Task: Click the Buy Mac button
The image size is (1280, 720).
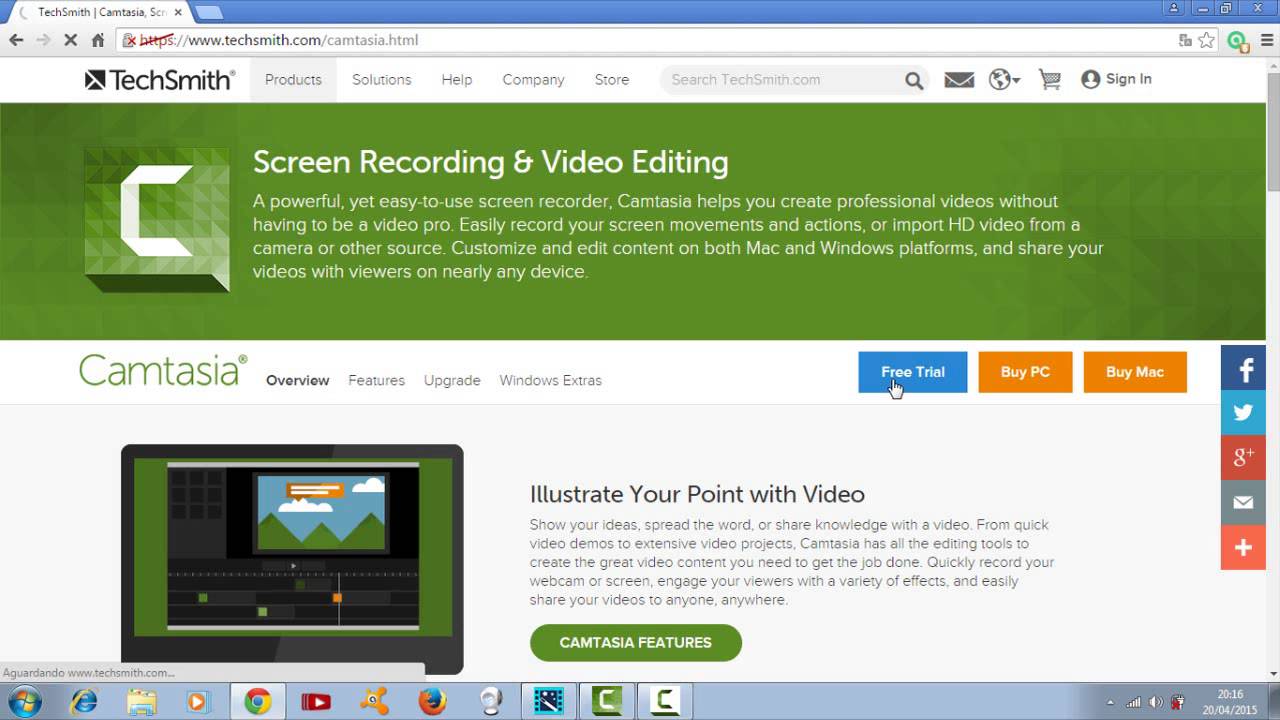Action: pos(1135,372)
